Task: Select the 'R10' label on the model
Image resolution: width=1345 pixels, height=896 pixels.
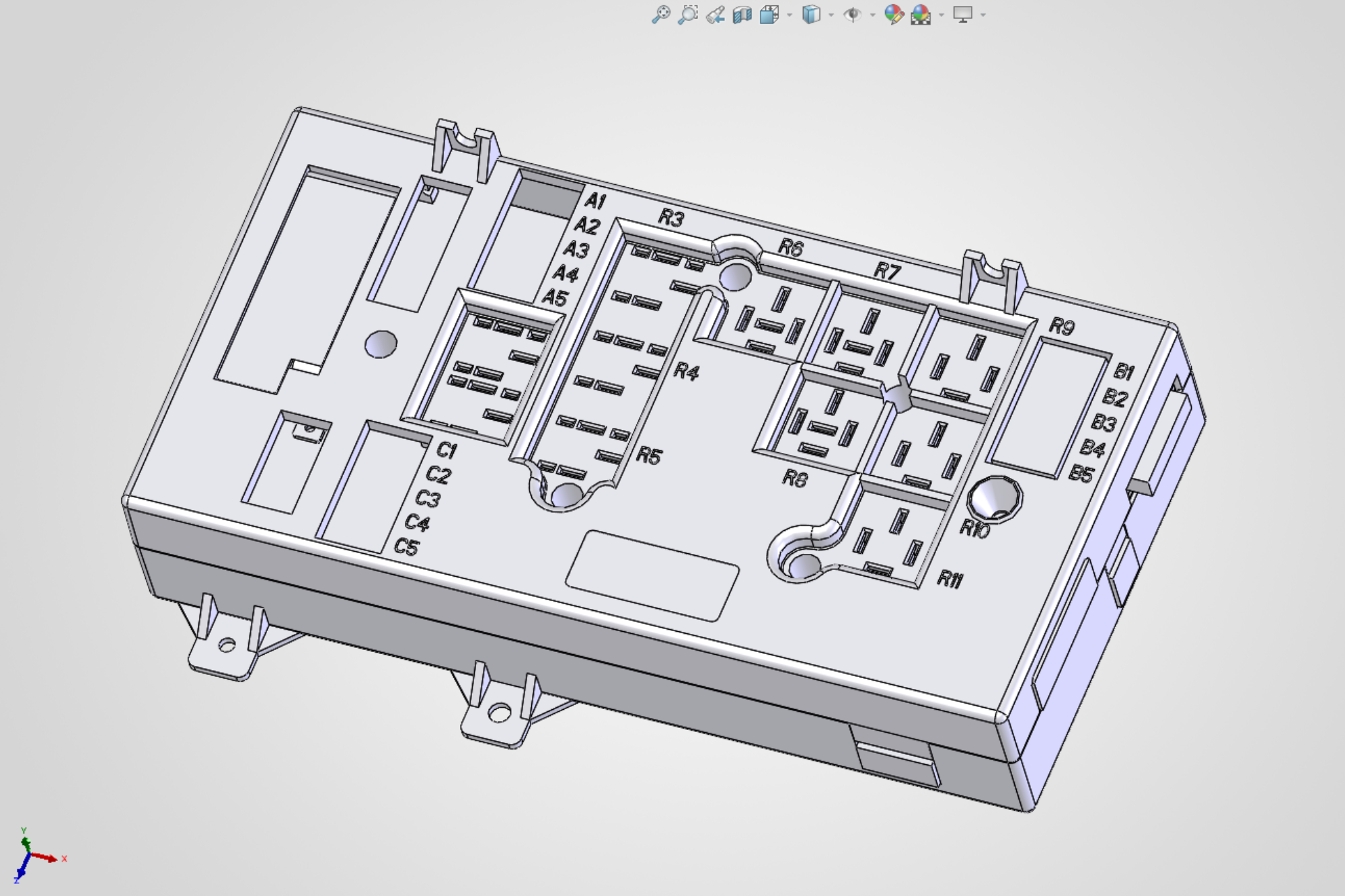Action: click(x=974, y=529)
